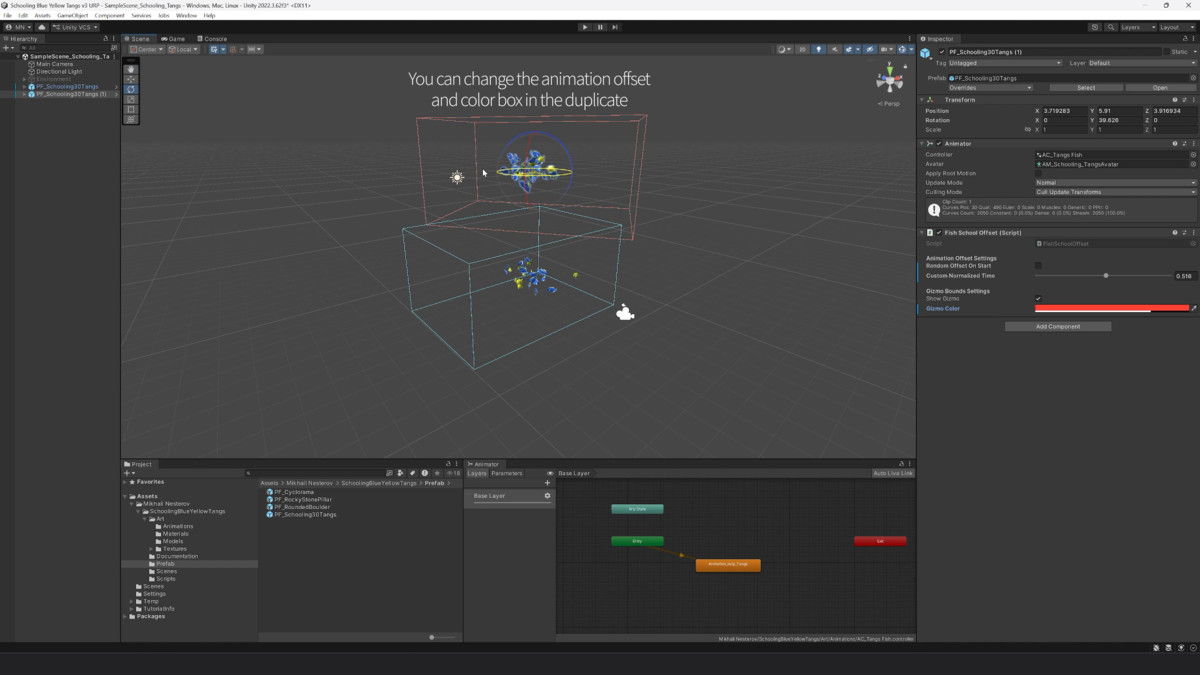Click the hidden packages count icon
Viewport: 1200px width, 675px height.
[x=452, y=473]
